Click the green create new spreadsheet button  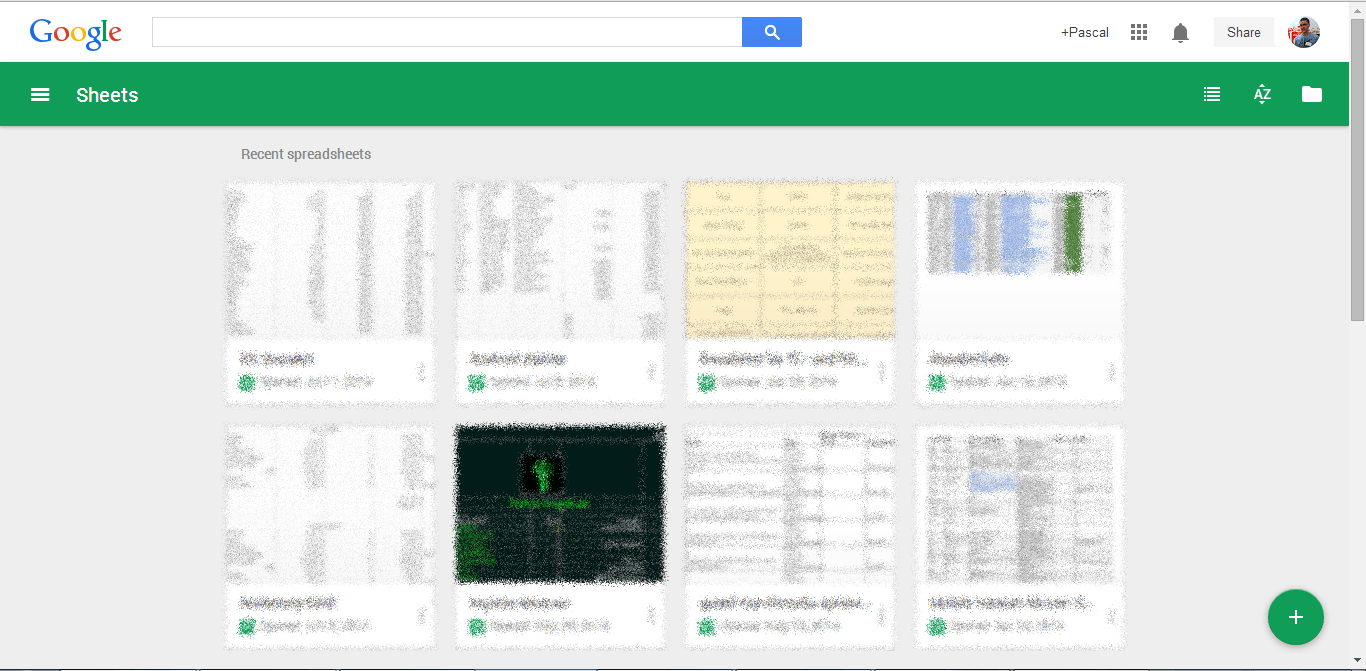[1295, 617]
